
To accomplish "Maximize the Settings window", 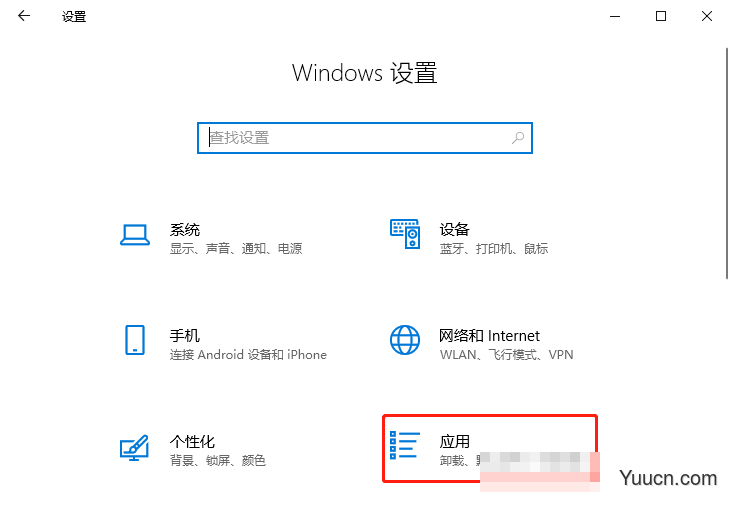I will tap(661, 16).
